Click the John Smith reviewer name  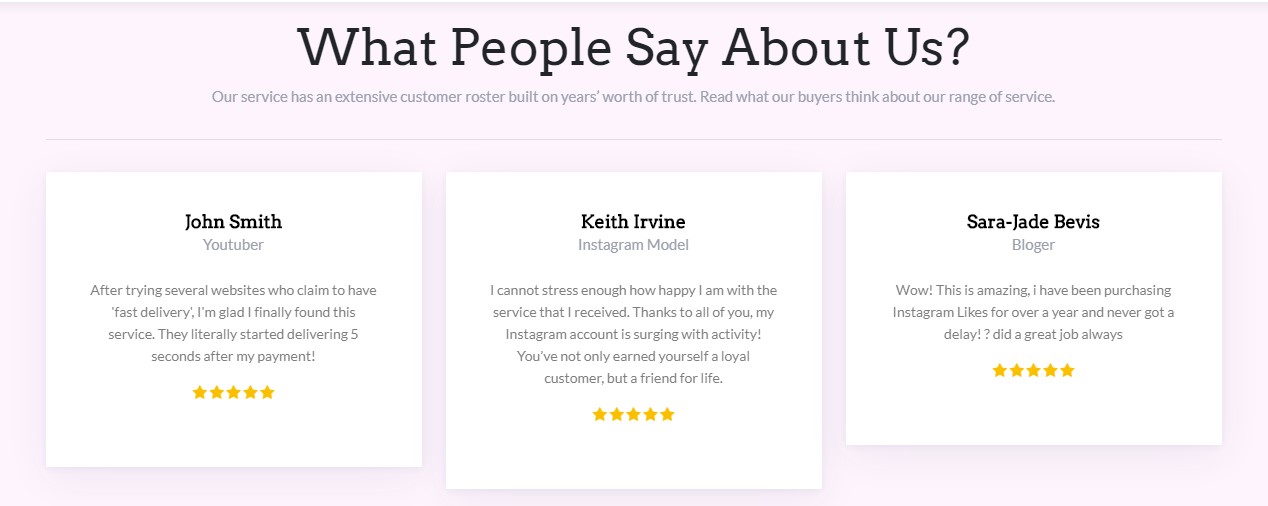click(233, 222)
